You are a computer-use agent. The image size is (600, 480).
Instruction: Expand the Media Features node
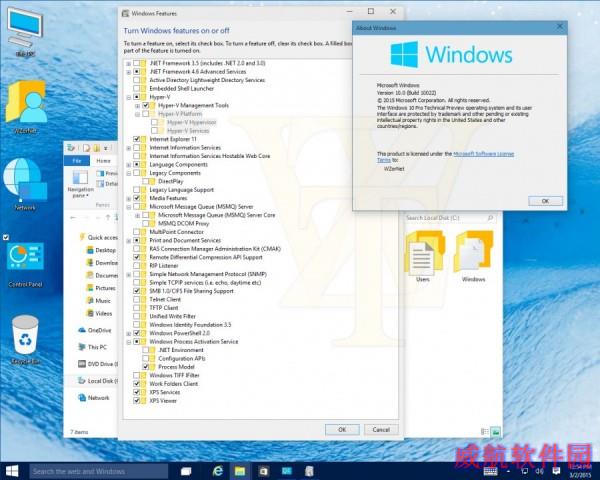[x=129, y=198]
